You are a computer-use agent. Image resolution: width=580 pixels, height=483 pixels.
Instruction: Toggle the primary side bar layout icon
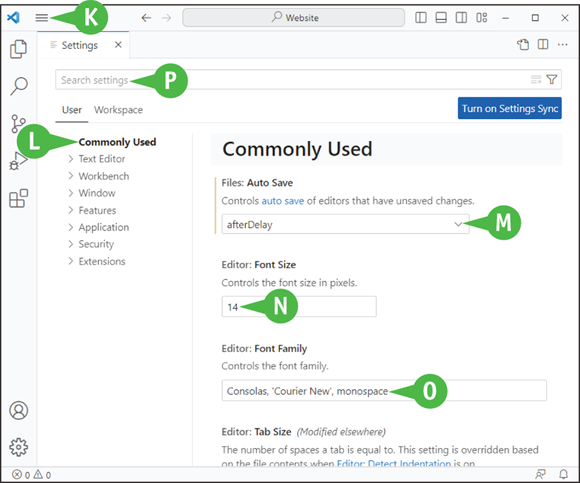pos(421,17)
